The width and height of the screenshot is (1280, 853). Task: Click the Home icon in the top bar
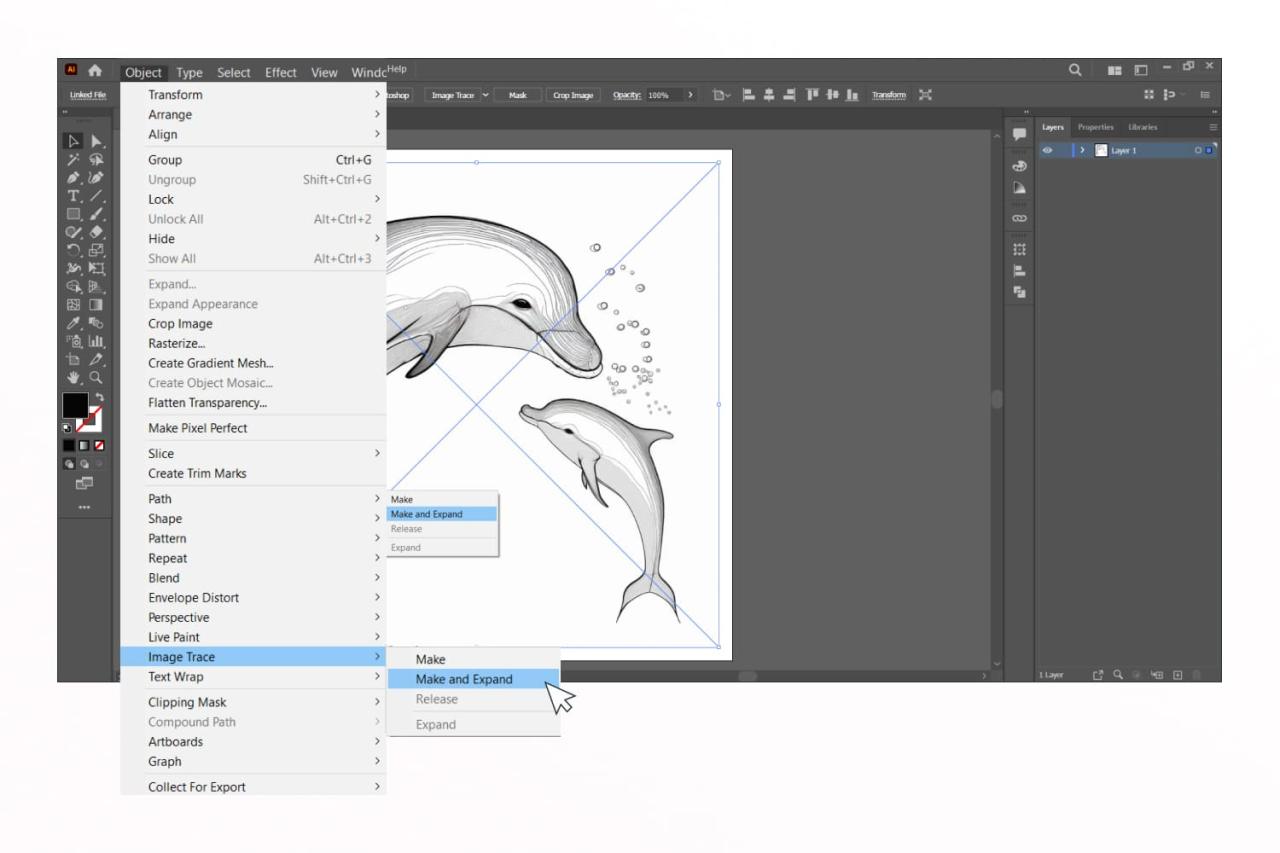click(x=96, y=71)
